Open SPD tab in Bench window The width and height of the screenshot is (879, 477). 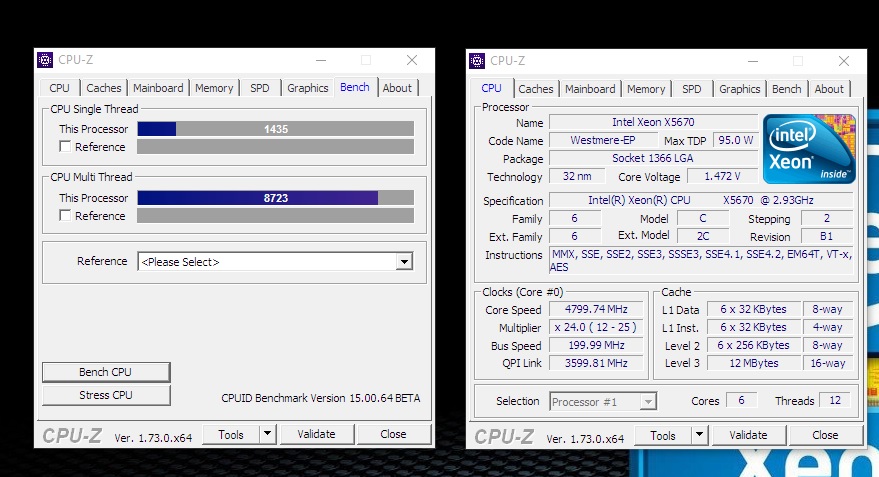tap(260, 88)
